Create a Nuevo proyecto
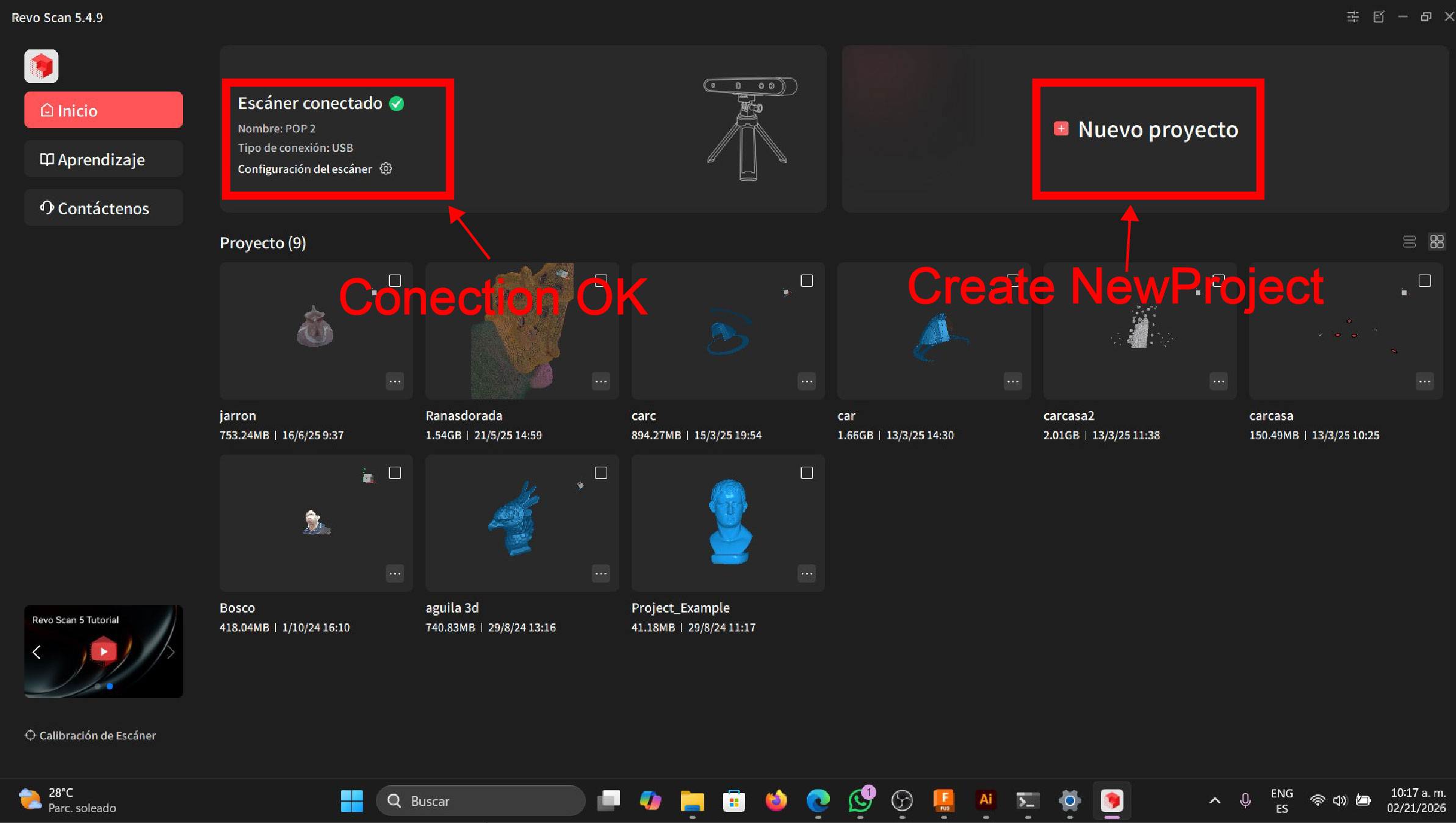1456x823 pixels. pyautogui.click(x=1147, y=129)
